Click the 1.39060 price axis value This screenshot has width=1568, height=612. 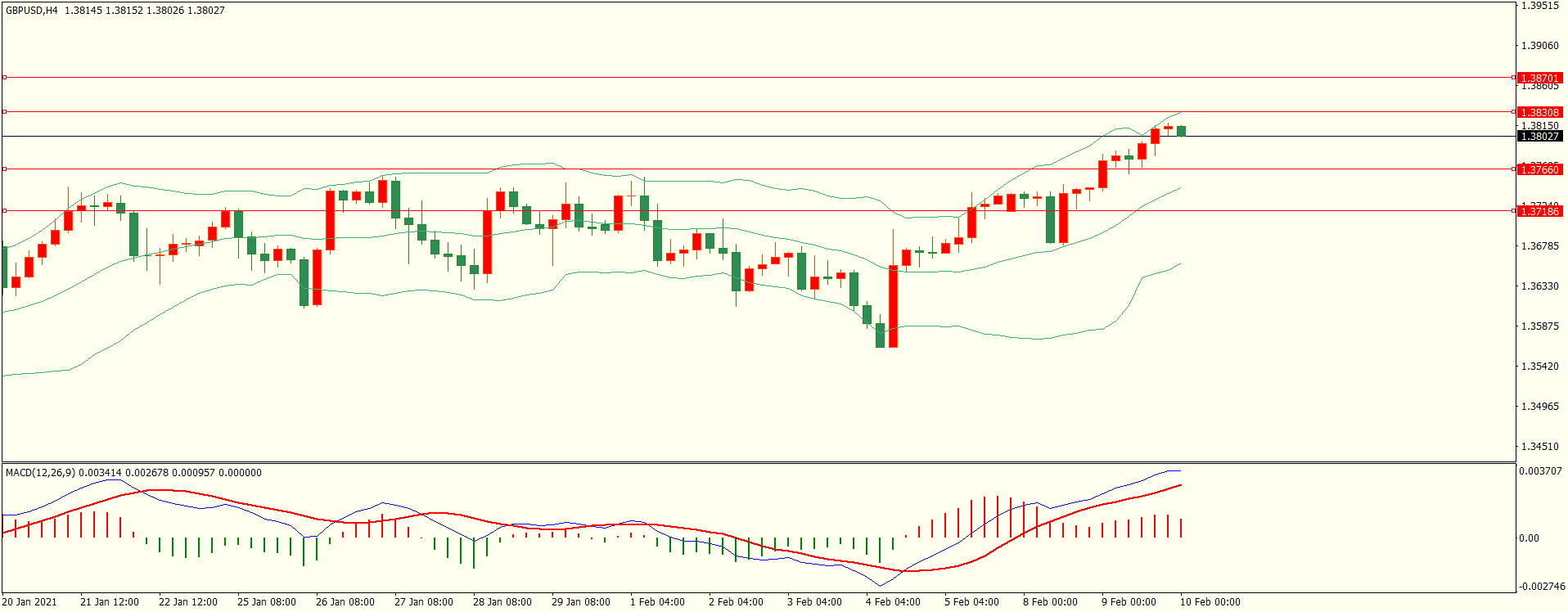pyautogui.click(x=1539, y=46)
